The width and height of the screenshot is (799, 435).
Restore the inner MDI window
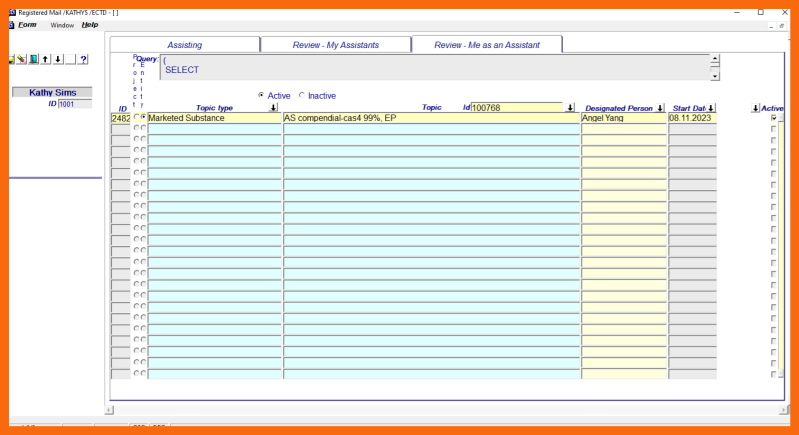coord(781,25)
